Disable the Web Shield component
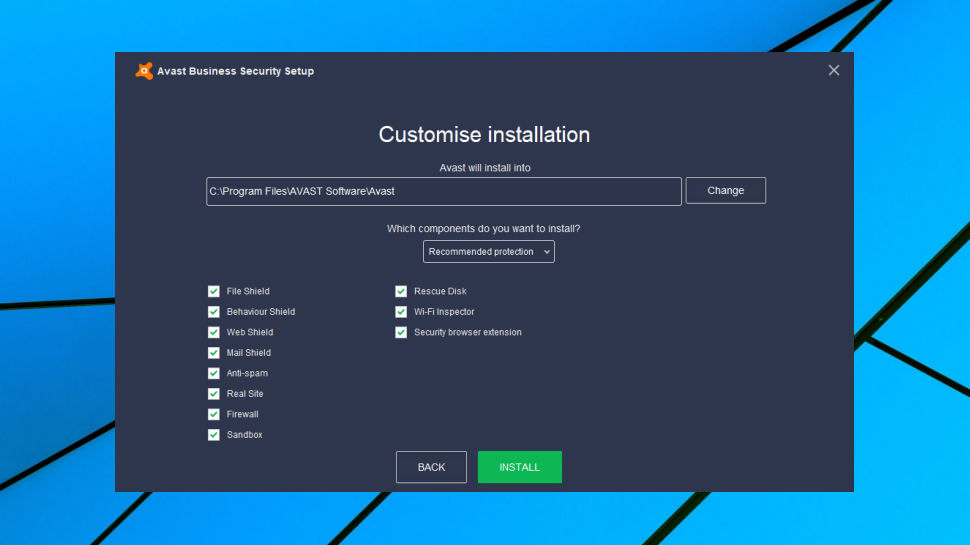This screenshot has width=970, height=545. [213, 332]
